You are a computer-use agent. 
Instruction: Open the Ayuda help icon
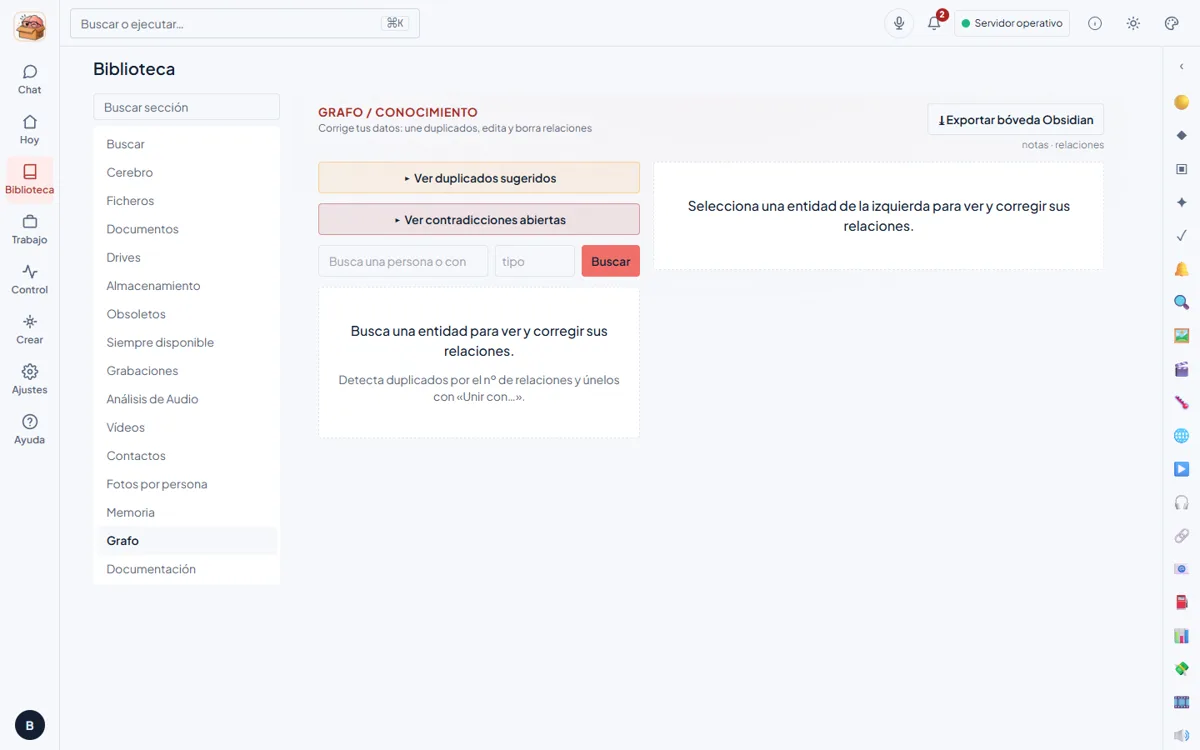click(29, 429)
